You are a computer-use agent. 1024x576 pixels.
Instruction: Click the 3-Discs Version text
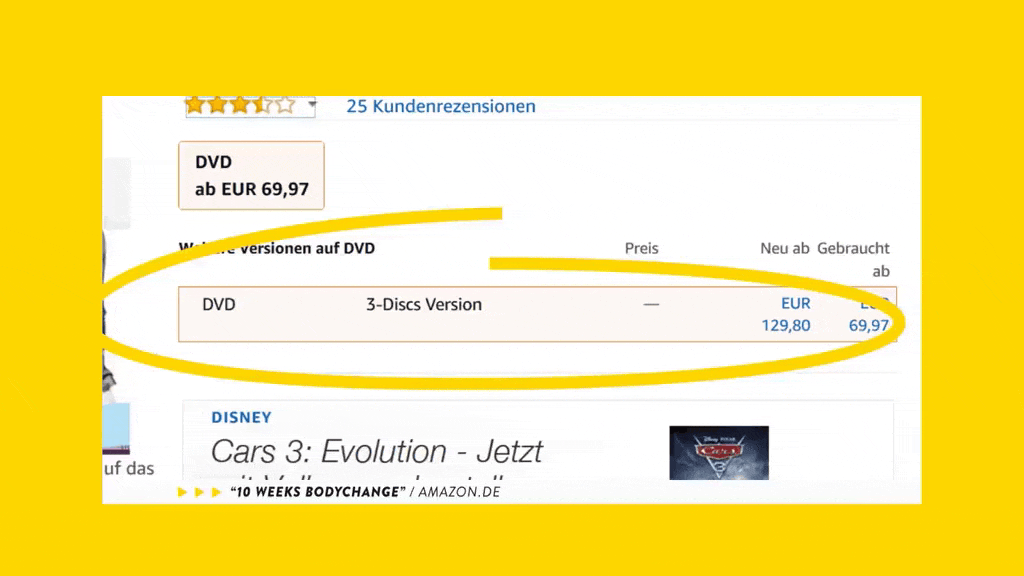pyautogui.click(x=423, y=305)
